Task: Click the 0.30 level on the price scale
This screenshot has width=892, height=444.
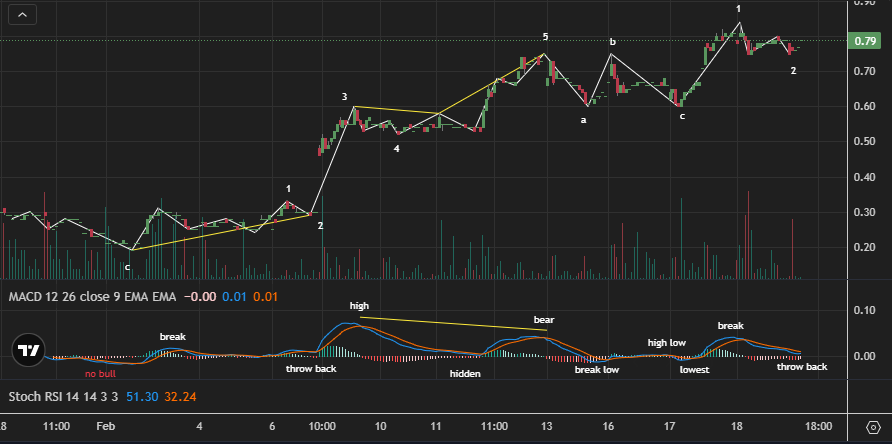Action: [x=864, y=212]
